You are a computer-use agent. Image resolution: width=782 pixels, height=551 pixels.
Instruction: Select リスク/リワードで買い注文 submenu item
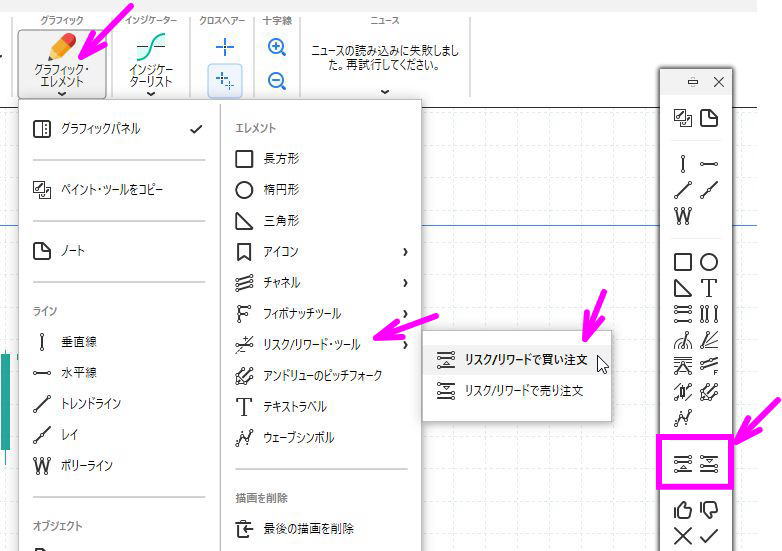click(x=517, y=360)
